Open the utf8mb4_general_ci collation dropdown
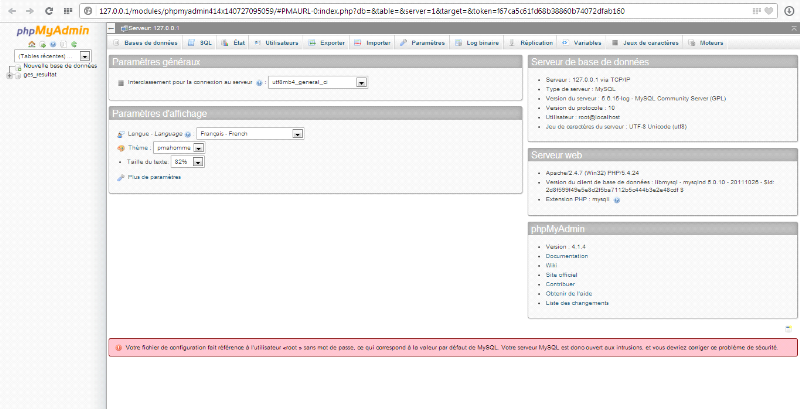The width and height of the screenshot is (800, 409). [x=318, y=82]
